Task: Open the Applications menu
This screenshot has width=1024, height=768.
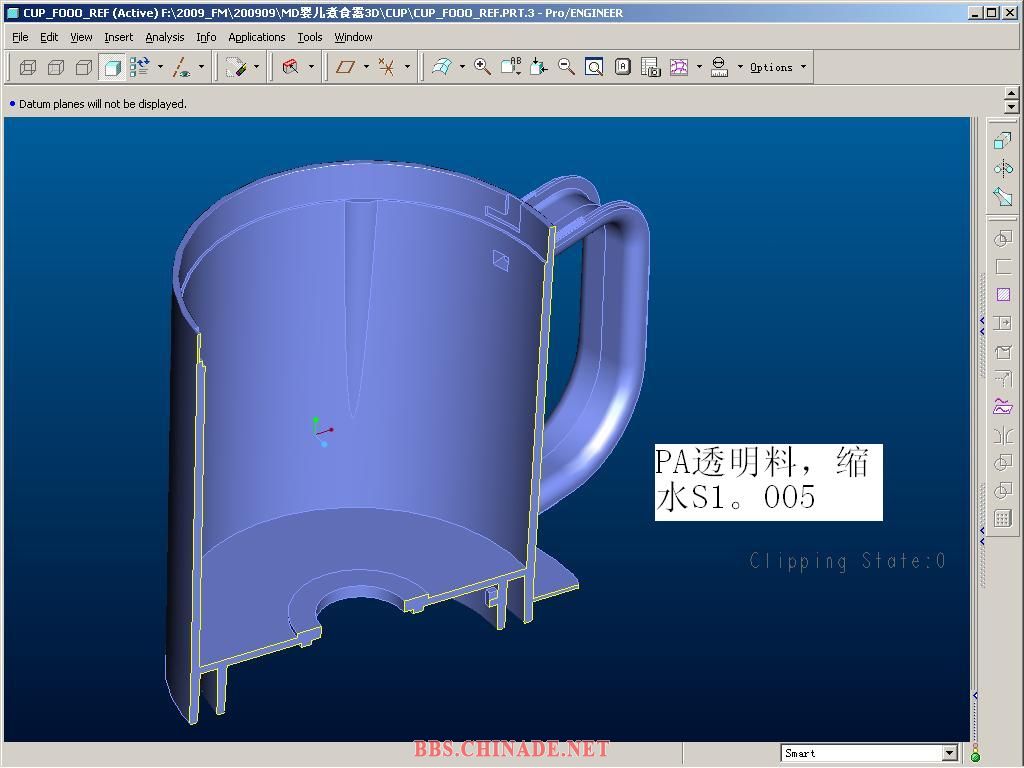Action: click(x=256, y=37)
